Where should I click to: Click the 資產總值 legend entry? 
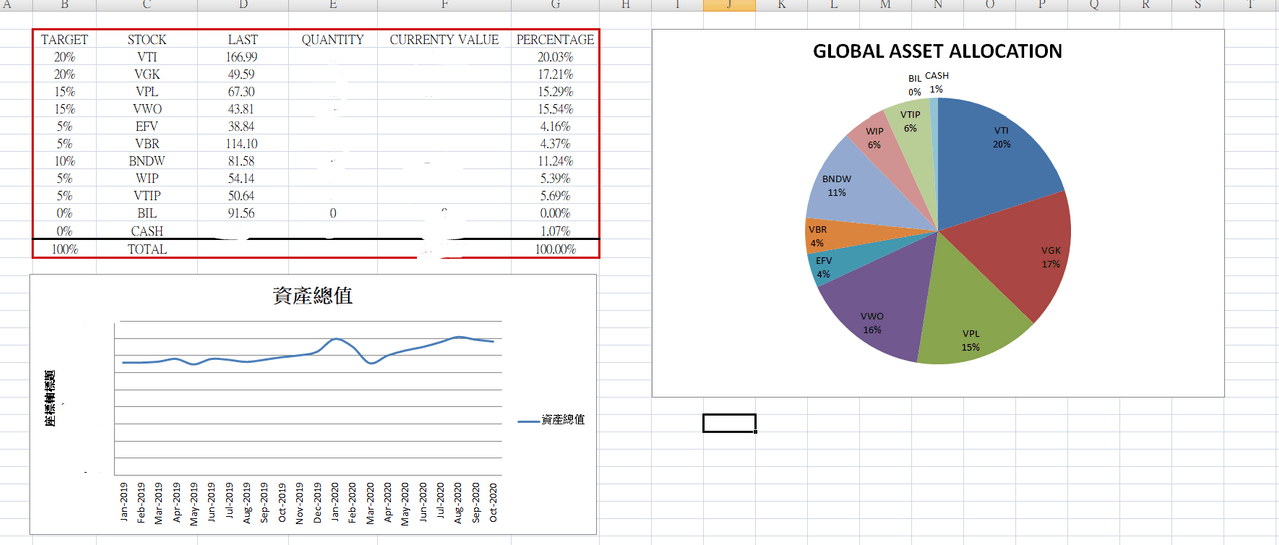coord(551,420)
